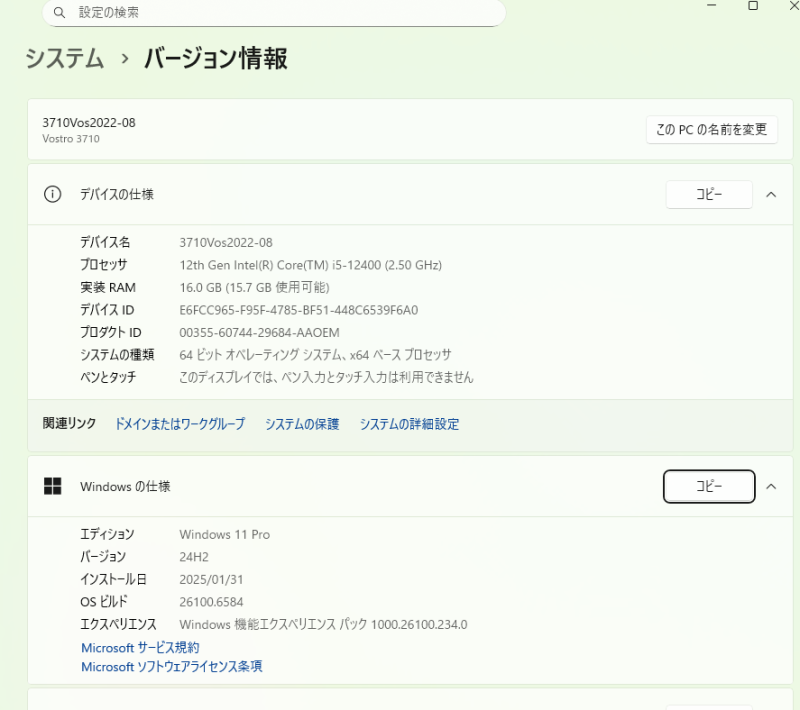This screenshot has height=710, width=800.
Task: Click the Windows logo icon beside Windows の仕様
Action: pos(52,486)
